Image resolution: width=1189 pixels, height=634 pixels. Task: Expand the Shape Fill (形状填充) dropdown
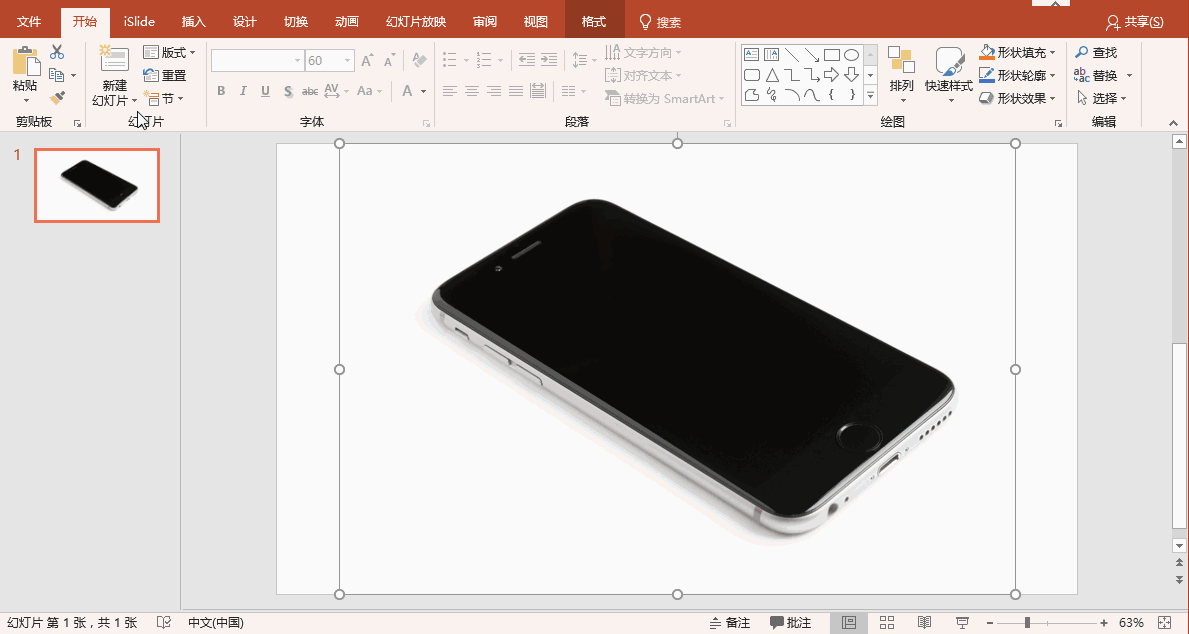click(x=1052, y=52)
